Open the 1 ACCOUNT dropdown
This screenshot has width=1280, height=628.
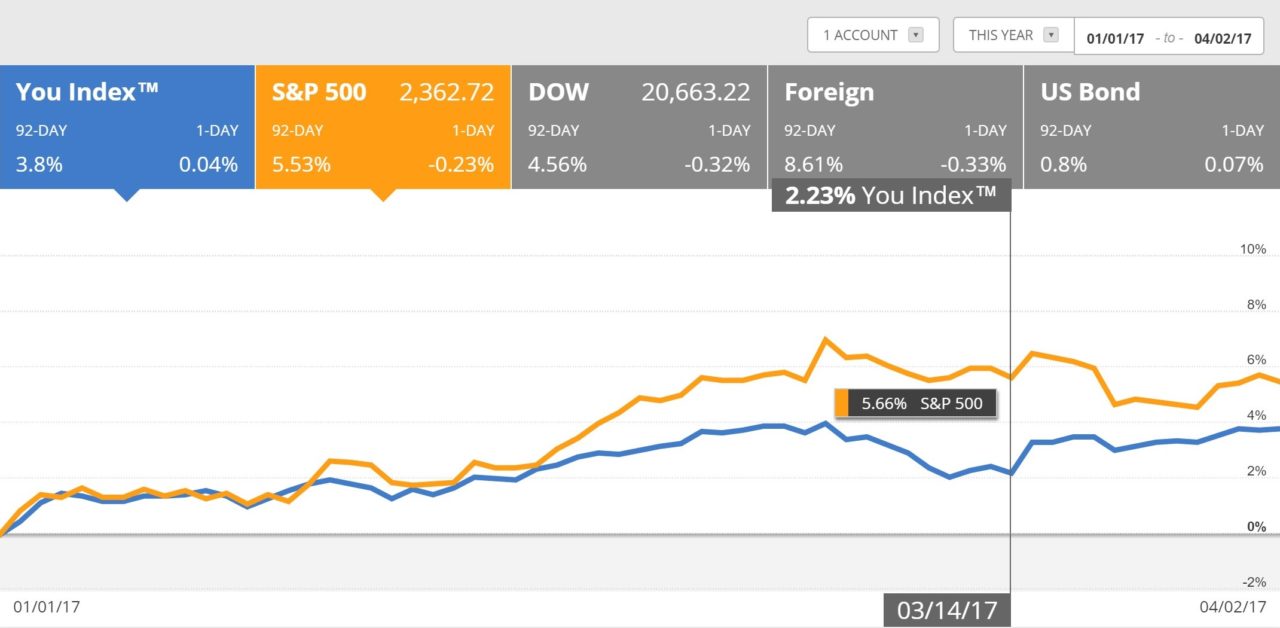pos(872,35)
